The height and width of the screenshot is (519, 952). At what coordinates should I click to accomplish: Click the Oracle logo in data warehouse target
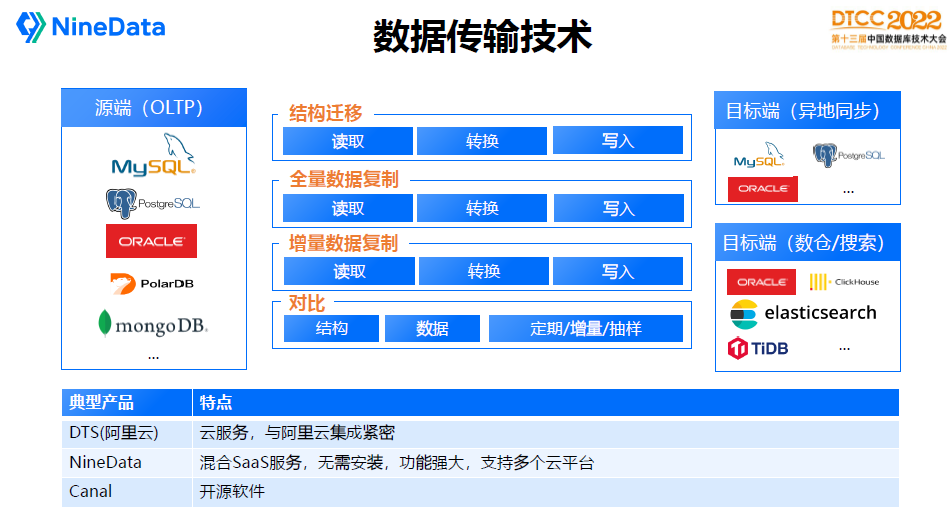click(761, 282)
